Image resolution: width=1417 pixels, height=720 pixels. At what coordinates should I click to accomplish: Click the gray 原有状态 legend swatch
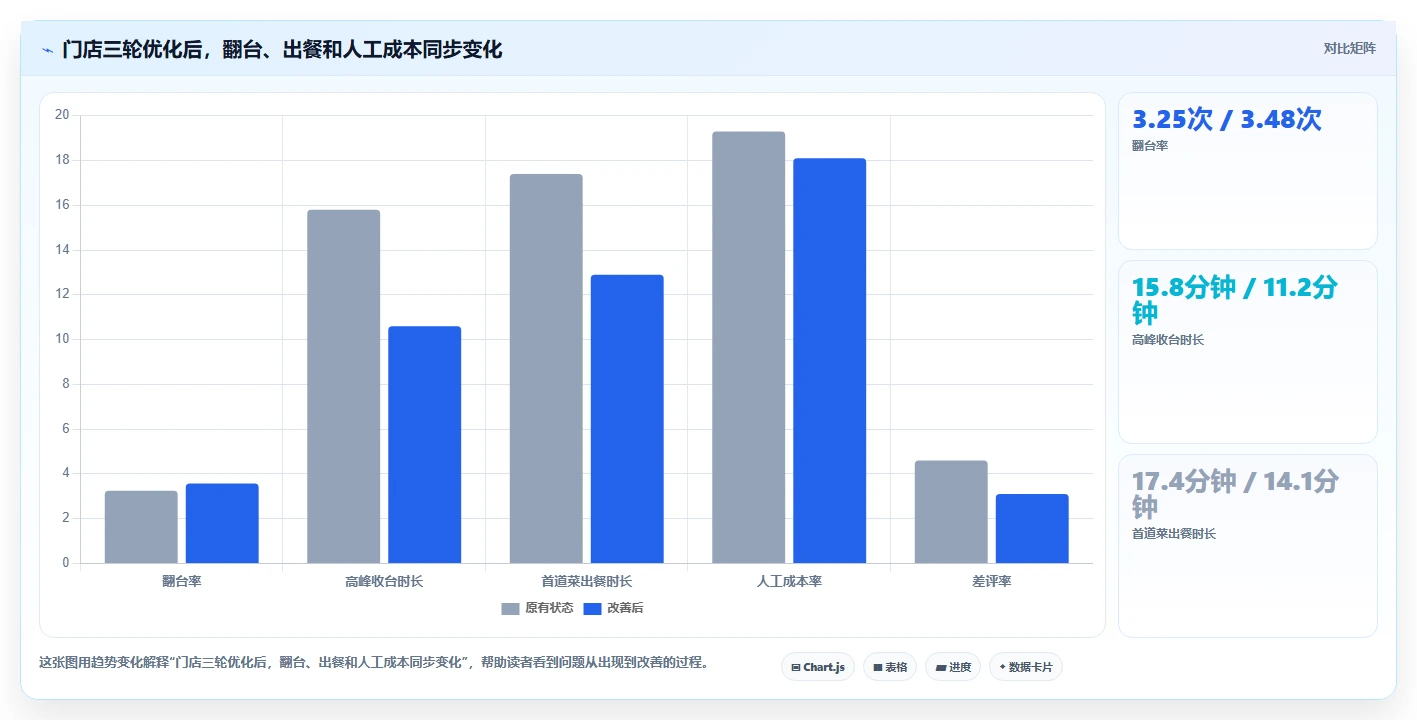pos(510,608)
